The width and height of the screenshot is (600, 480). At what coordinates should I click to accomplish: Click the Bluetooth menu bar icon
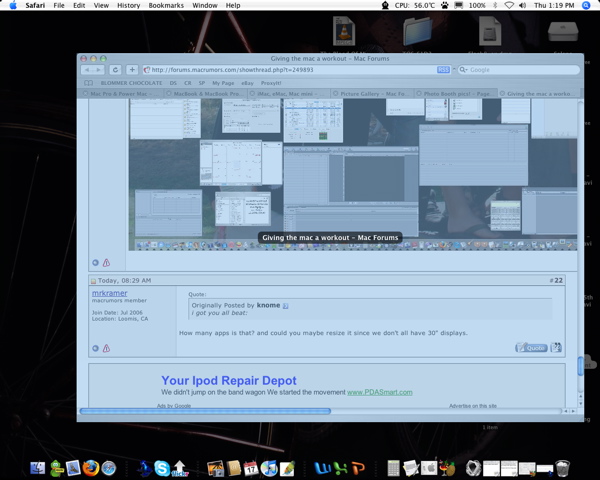[x=495, y=5]
